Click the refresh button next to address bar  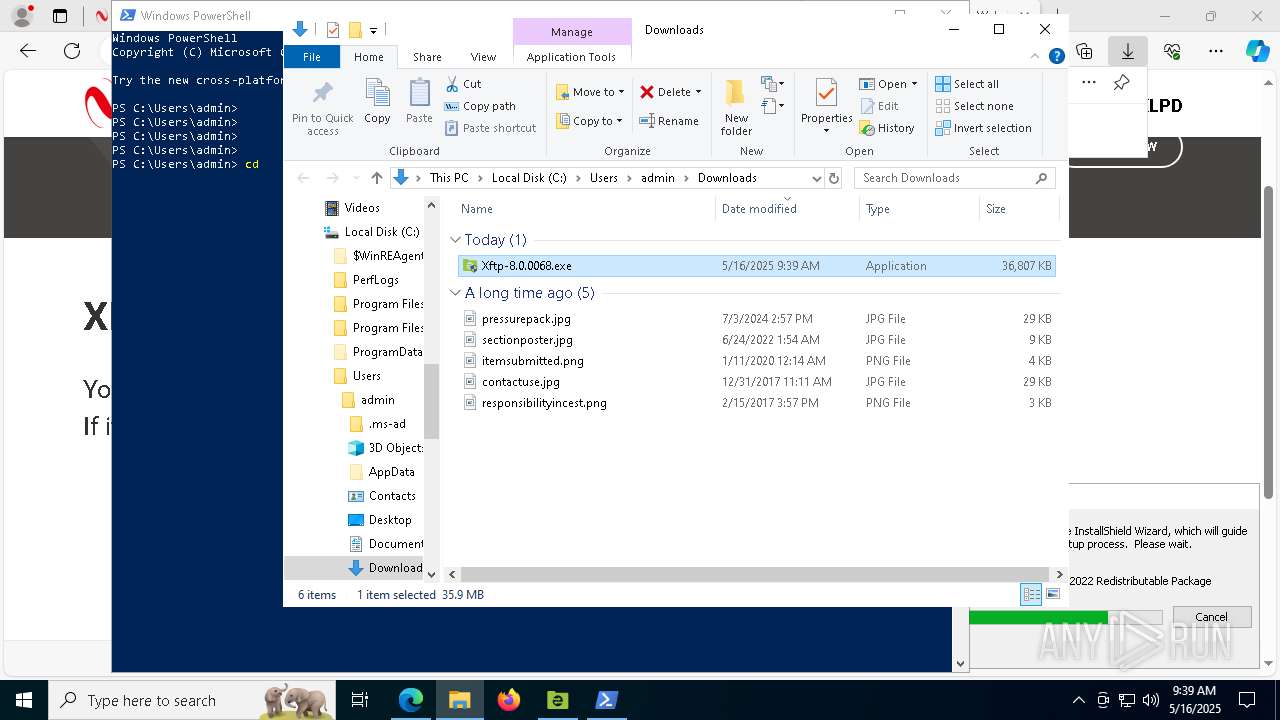[834, 178]
